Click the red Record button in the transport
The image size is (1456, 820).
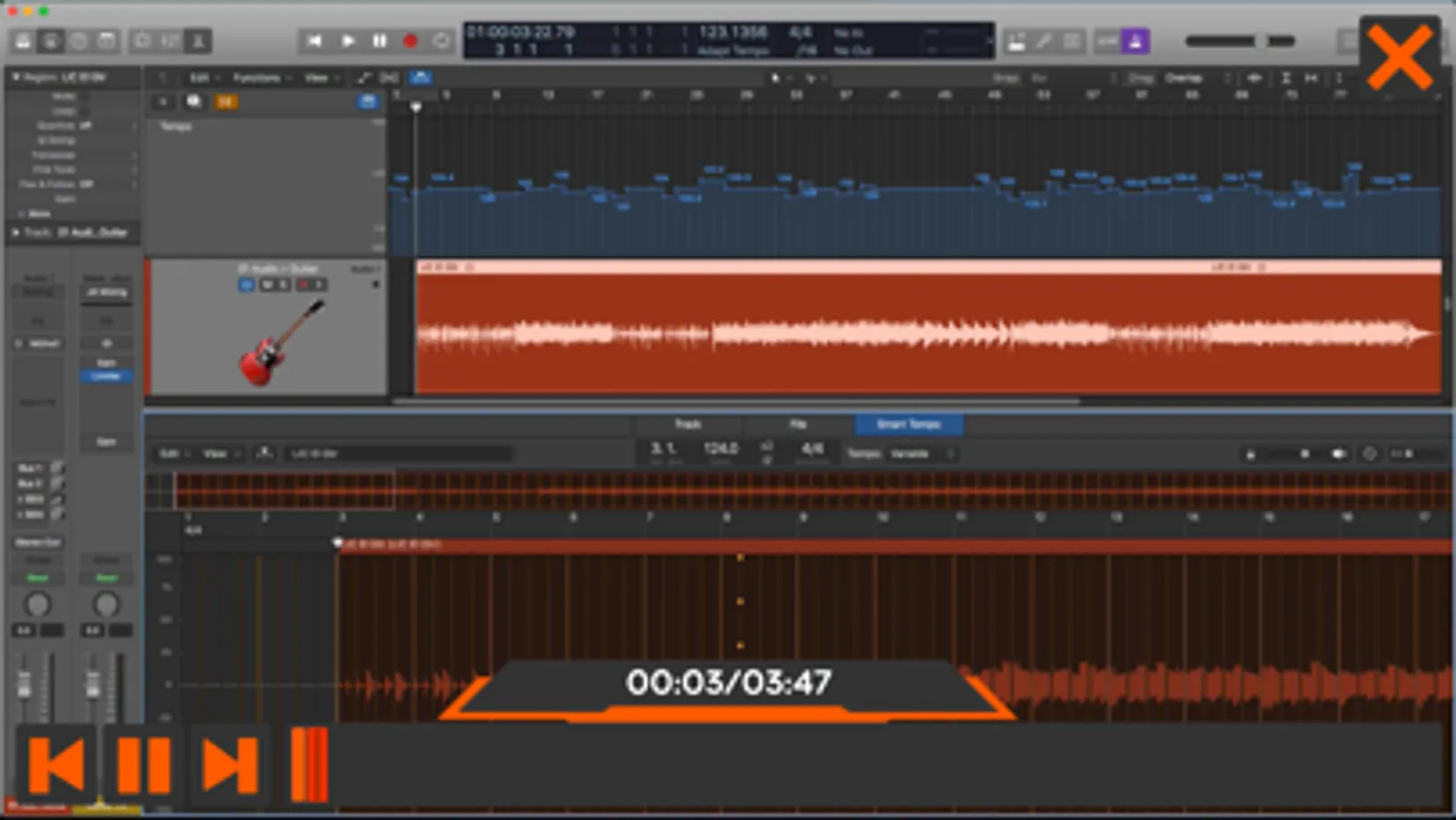click(411, 41)
